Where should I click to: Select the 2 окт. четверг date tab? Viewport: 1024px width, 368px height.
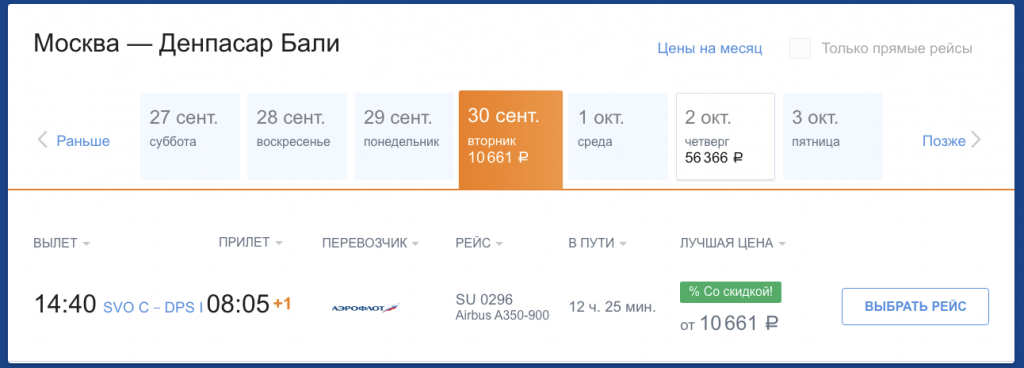click(726, 136)
